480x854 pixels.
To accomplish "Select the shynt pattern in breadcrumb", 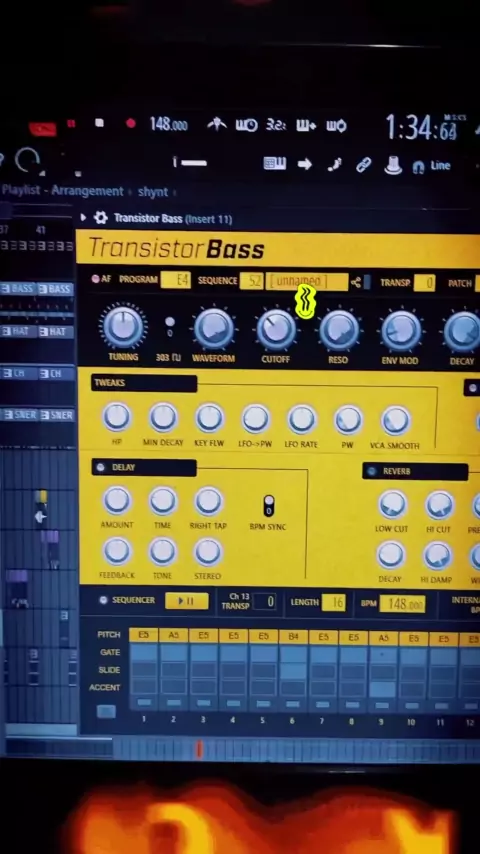I will point(153,192).
